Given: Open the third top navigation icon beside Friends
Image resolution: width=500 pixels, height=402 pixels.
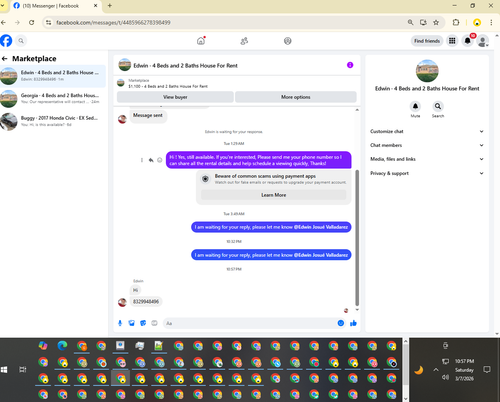Looking at the screenshot, I should tap(287, 41).
